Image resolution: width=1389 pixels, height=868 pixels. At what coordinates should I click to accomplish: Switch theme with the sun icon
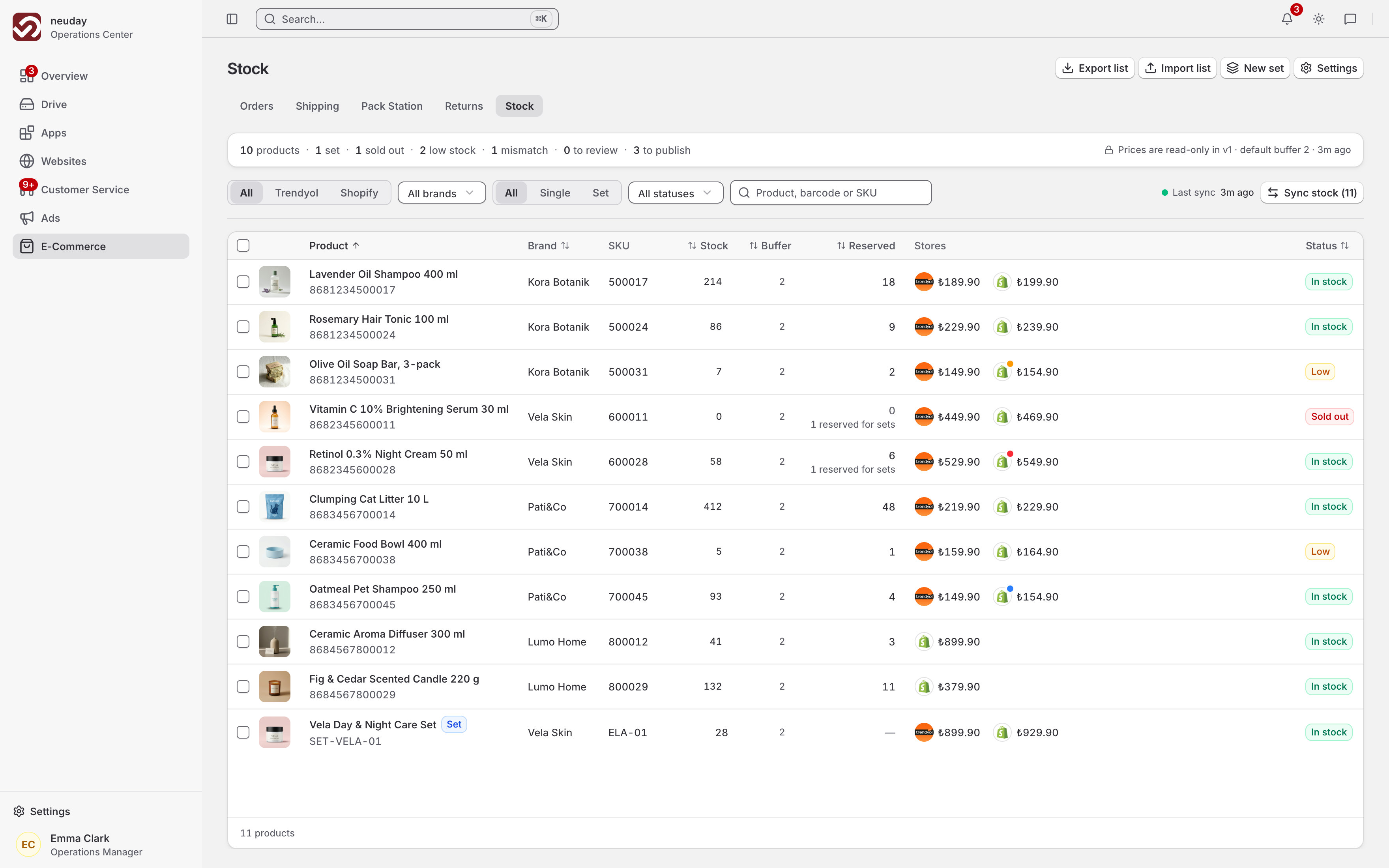tap(1318, 19)
